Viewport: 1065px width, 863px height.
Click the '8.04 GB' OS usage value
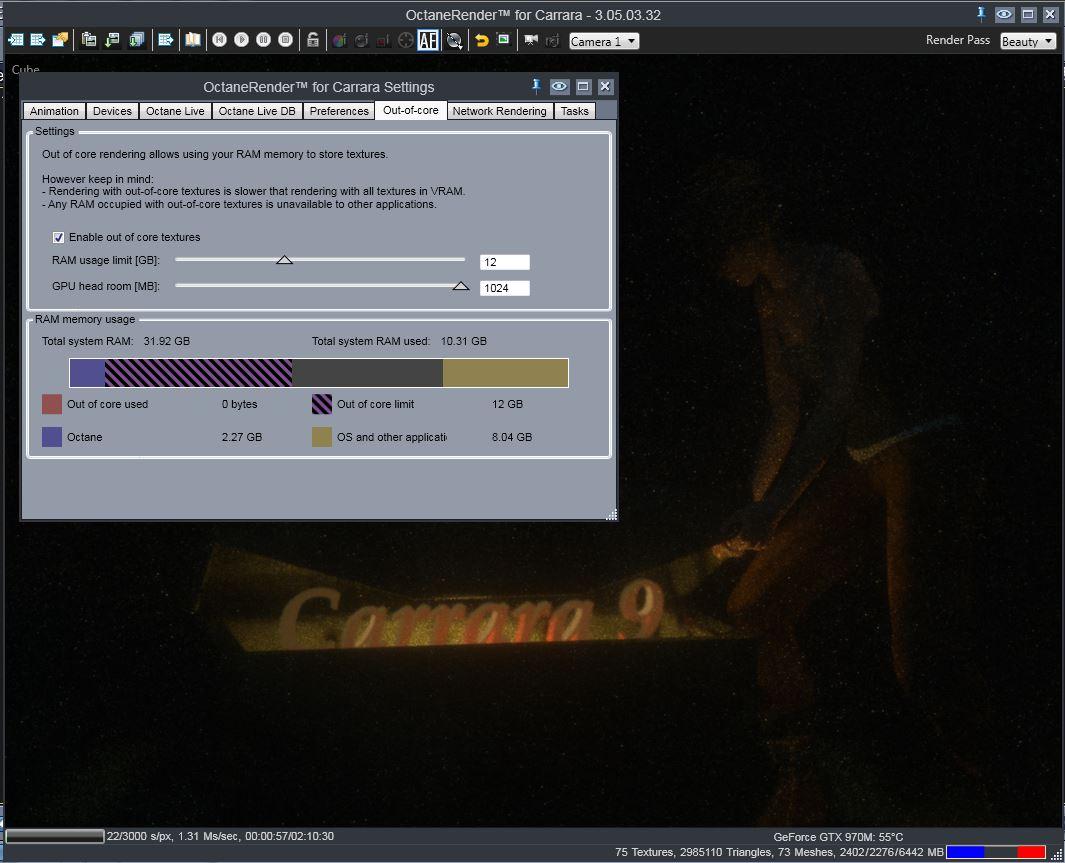point(512,437)
